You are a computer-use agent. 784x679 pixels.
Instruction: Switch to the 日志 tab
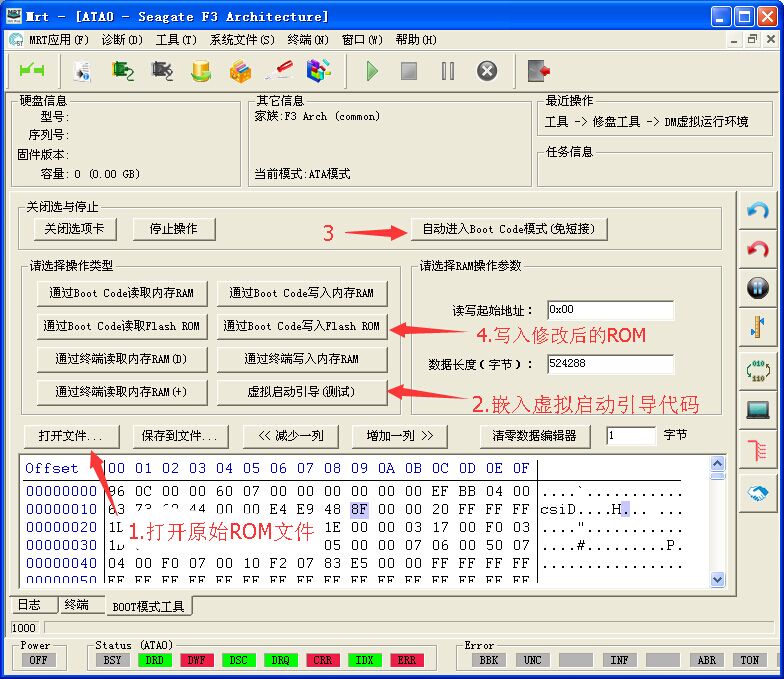pos(30,605)
